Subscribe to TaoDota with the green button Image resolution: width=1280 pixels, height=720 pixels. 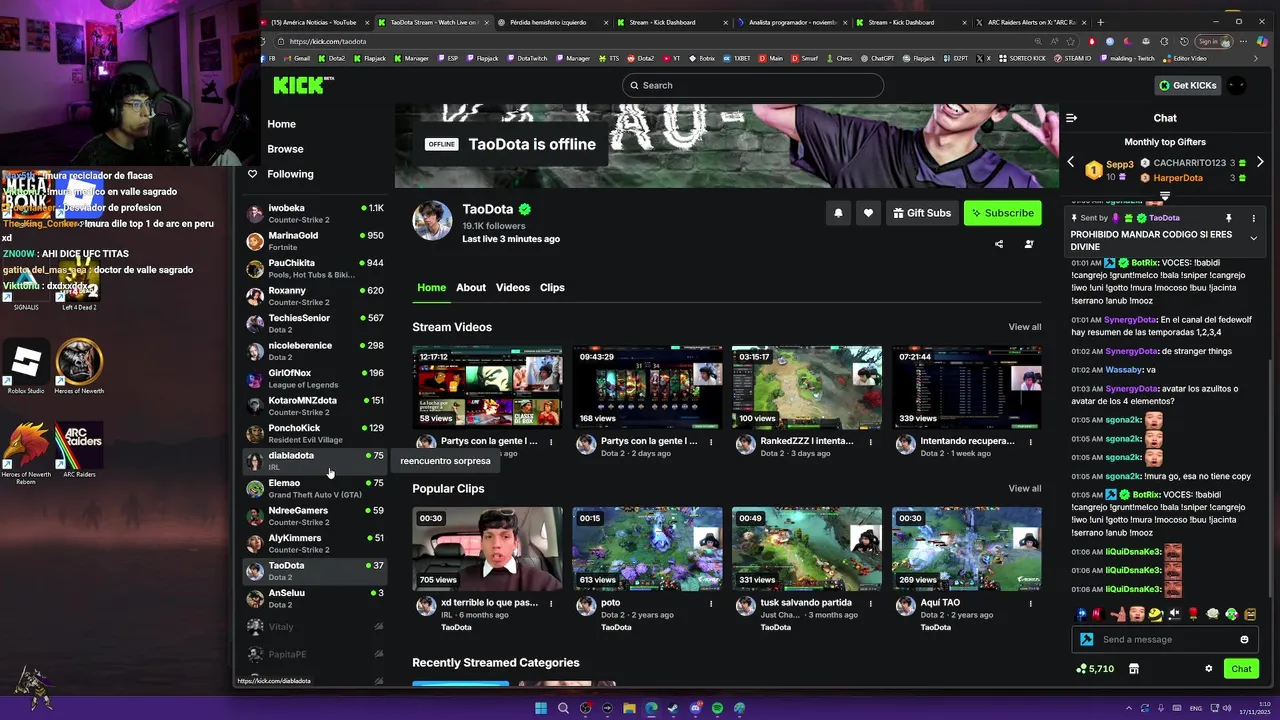(1002, 213)
